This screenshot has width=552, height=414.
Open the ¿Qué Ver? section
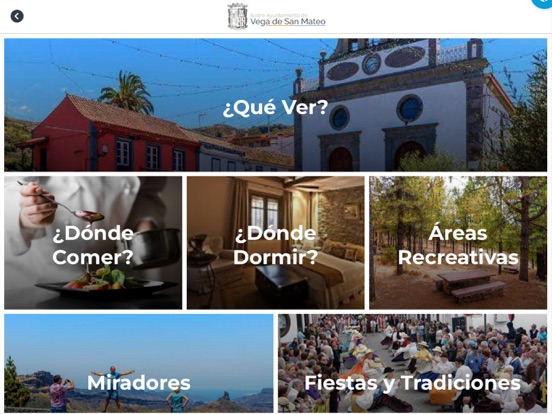point(275,107)
